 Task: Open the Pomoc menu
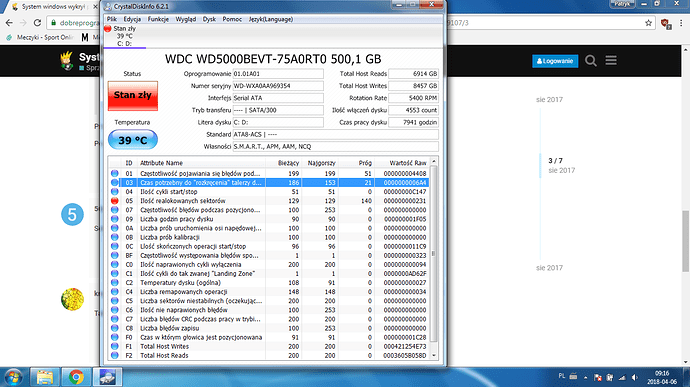tap(232, 19)
